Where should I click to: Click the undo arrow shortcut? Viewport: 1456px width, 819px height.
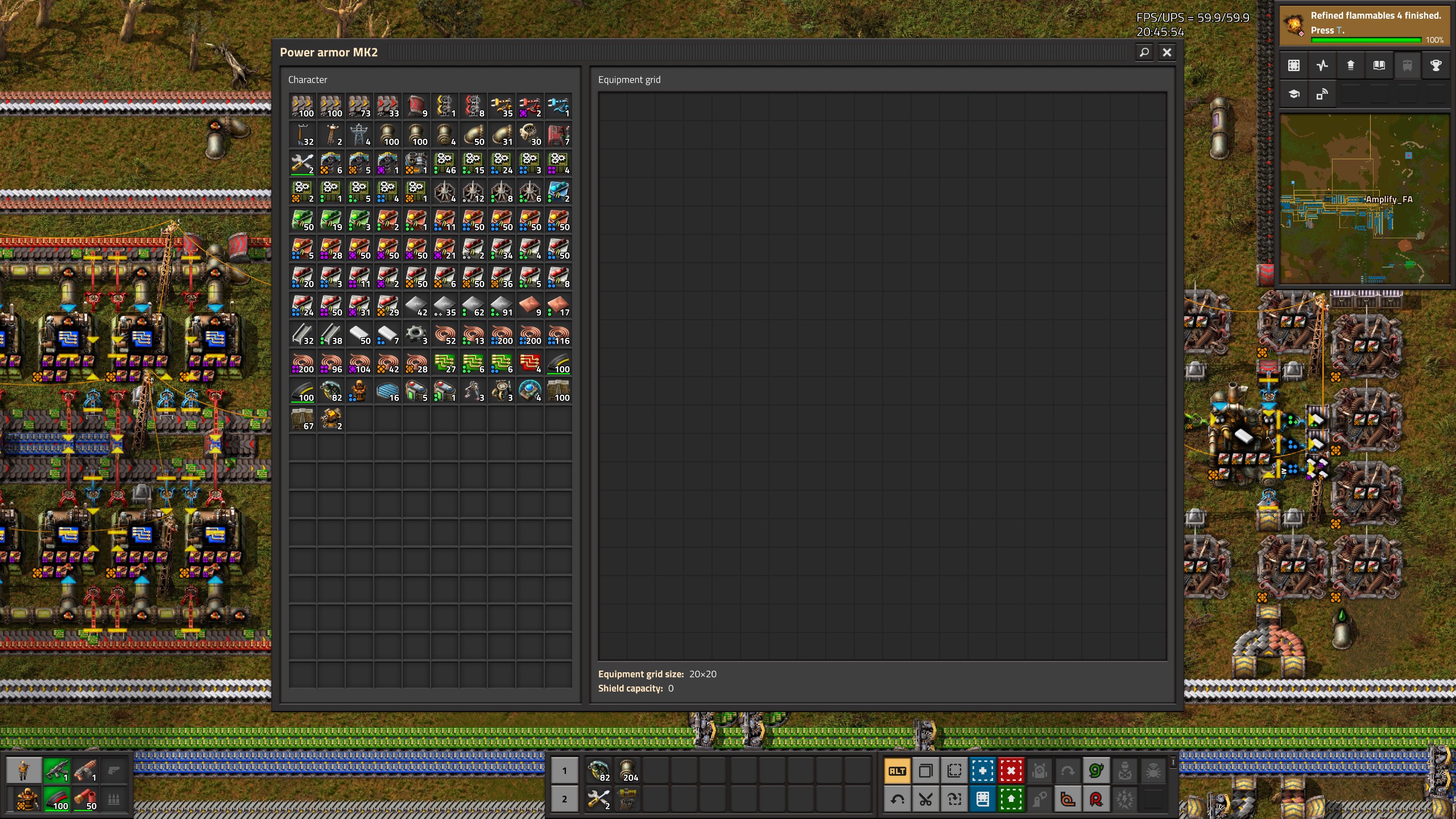pyautogui.click(x=897, y=800)
